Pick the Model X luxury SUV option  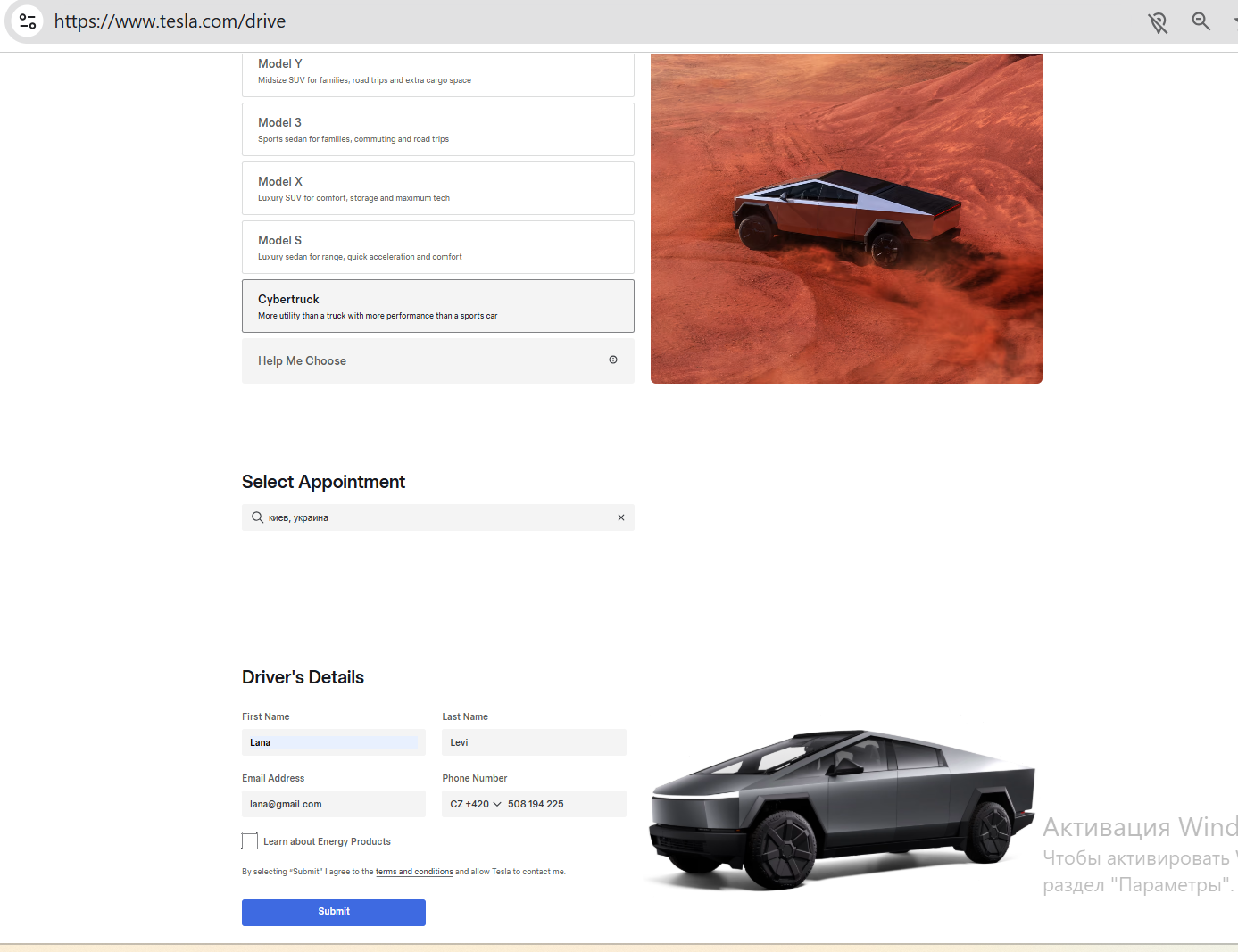[438, 188]
